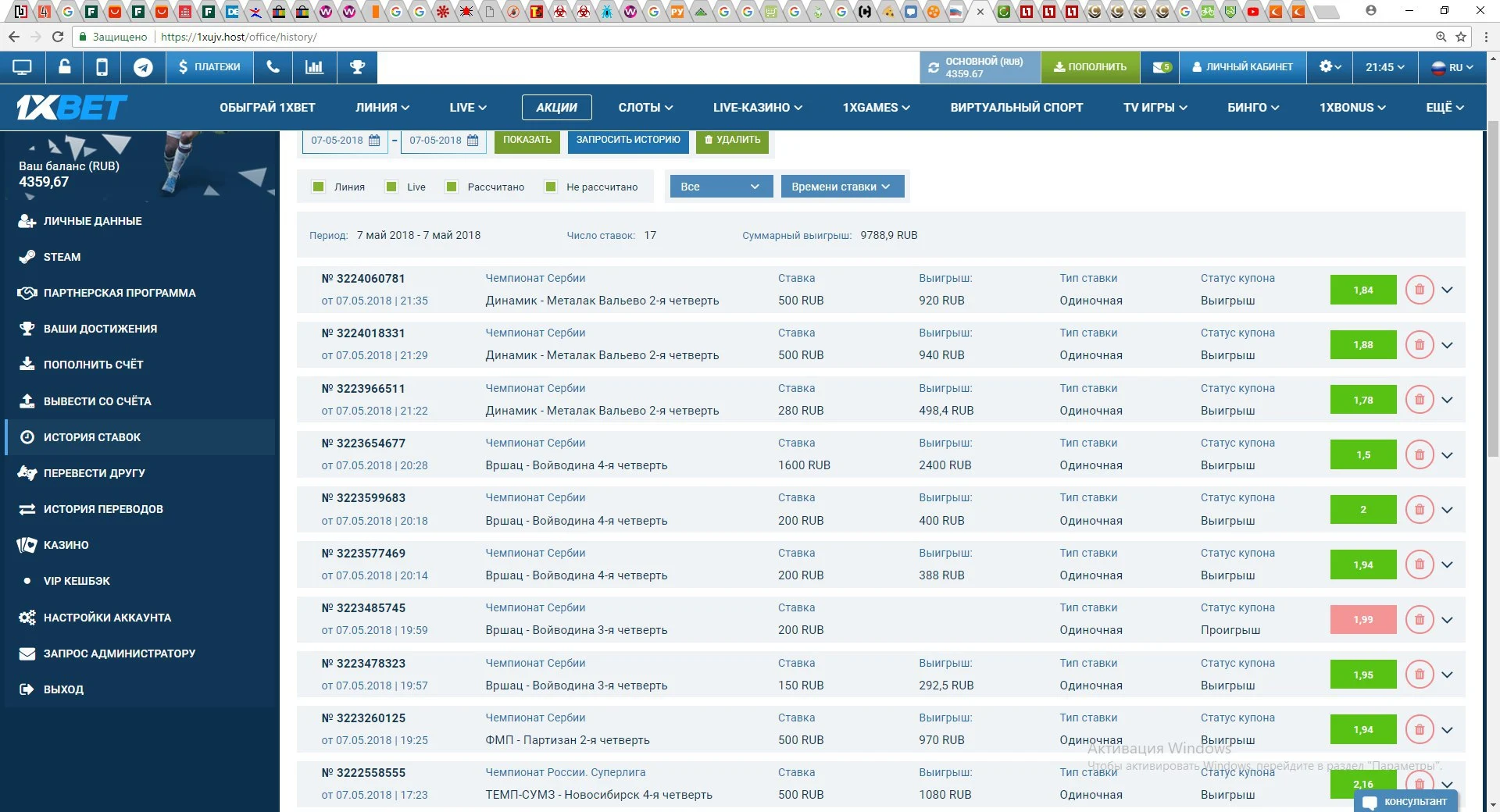1500x812 pixels.
Task: Bookmark this page with the star icon
Action: (1461, 37)
